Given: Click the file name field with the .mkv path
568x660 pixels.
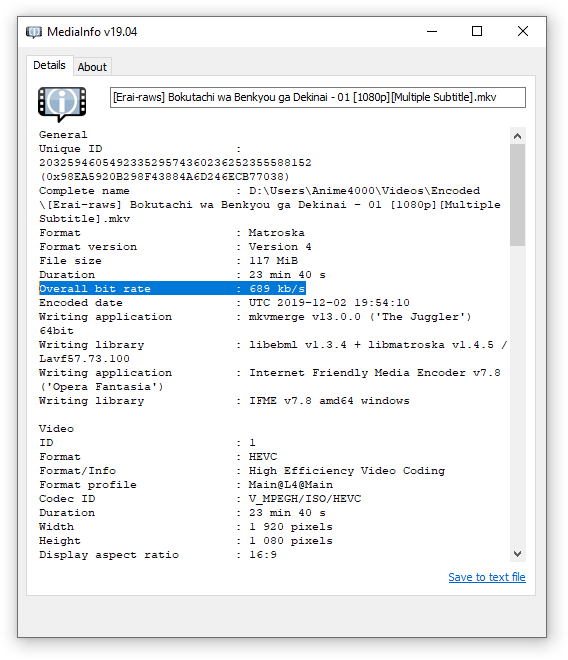Looking at the screenshot, I should (317, 97).
